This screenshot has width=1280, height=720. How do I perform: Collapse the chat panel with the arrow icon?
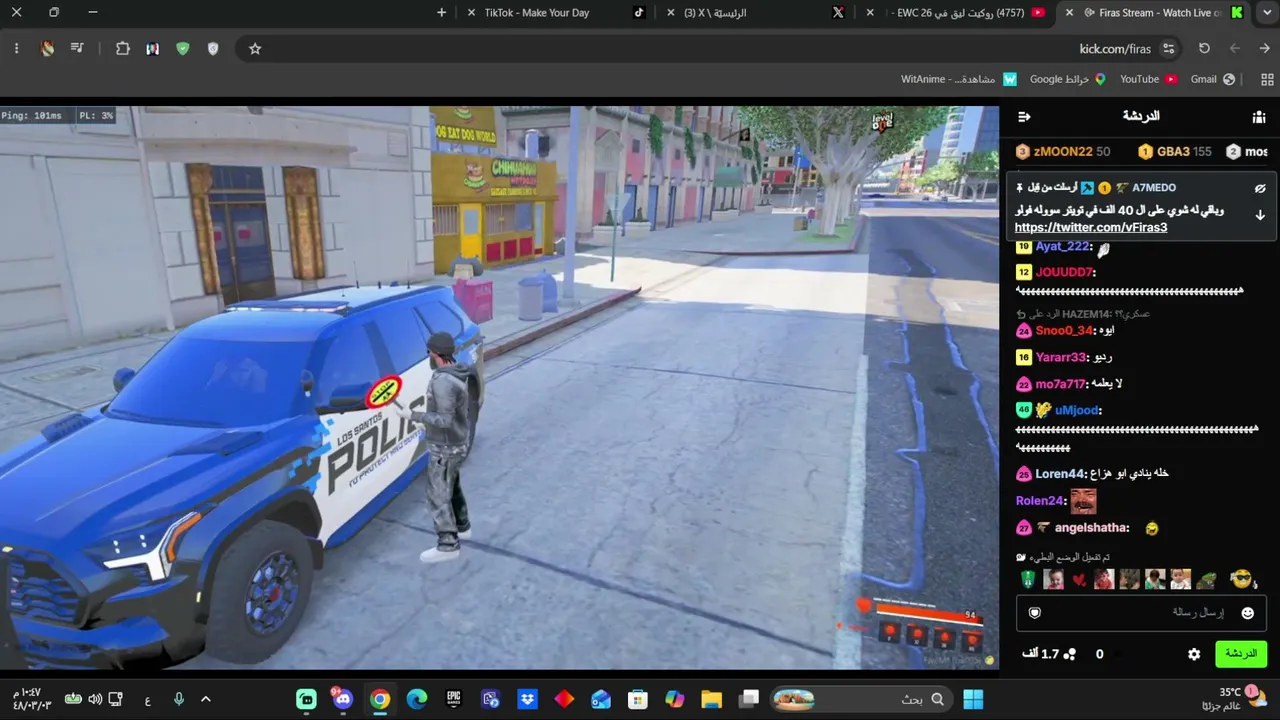coord(1024,117)
